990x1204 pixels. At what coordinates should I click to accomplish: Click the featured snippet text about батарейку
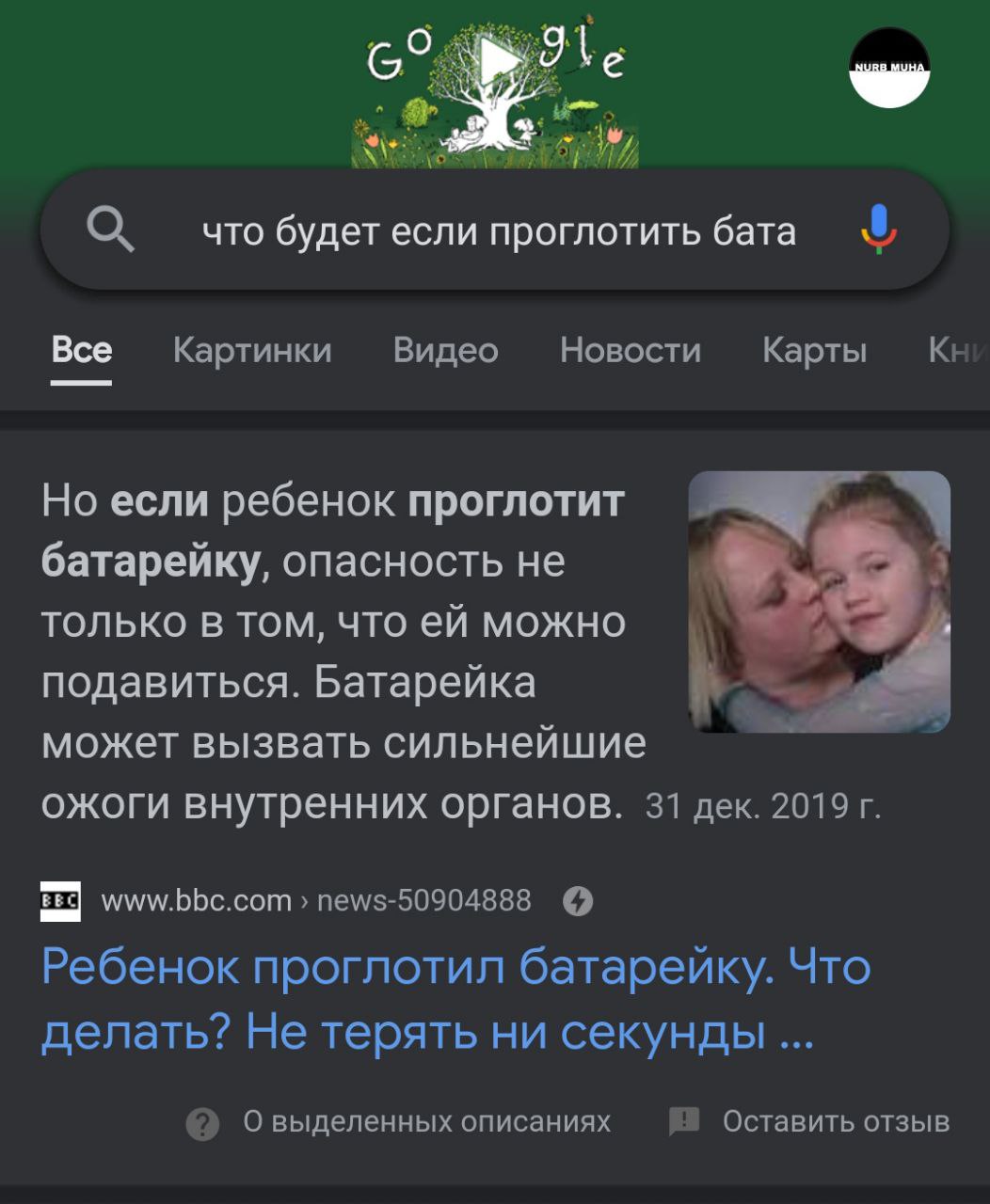(343, 653)
